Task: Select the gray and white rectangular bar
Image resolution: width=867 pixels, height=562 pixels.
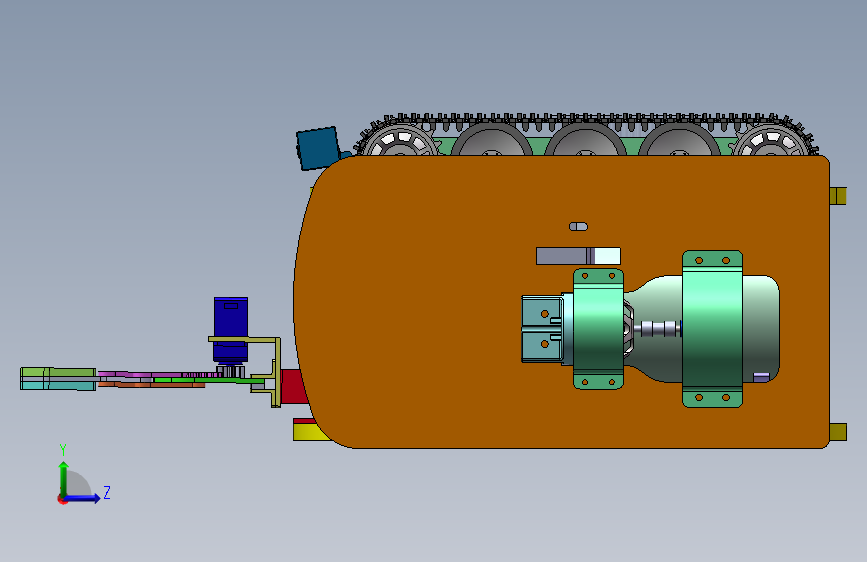Action: 578,256
